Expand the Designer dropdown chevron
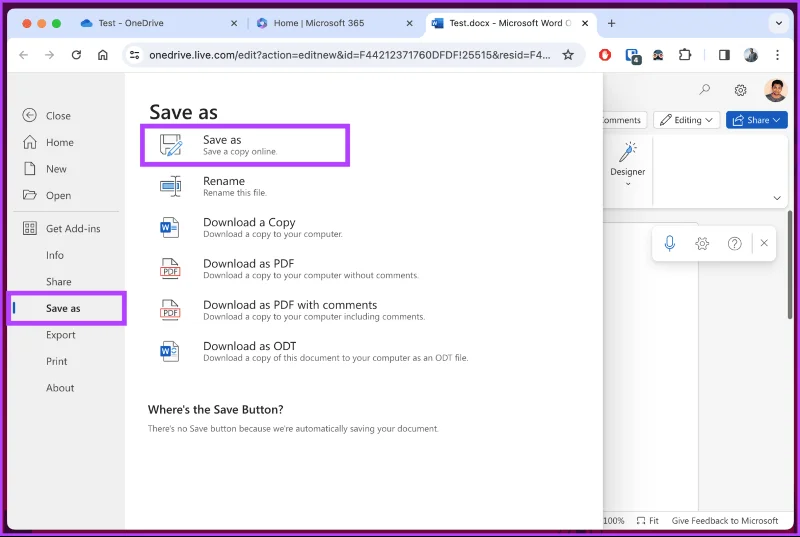800x537 pixels. (628, 184)
